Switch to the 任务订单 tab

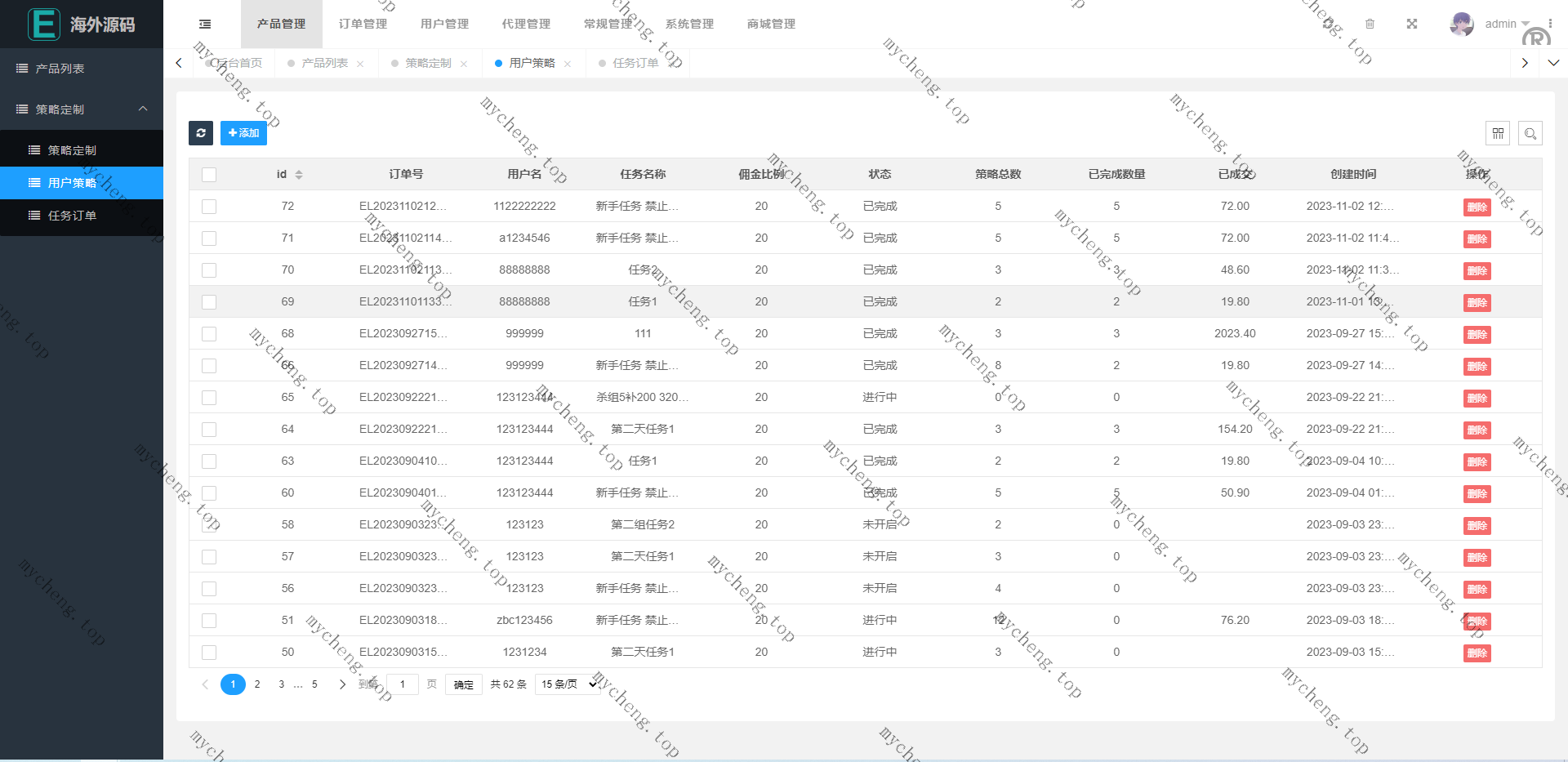coord(635,63)
